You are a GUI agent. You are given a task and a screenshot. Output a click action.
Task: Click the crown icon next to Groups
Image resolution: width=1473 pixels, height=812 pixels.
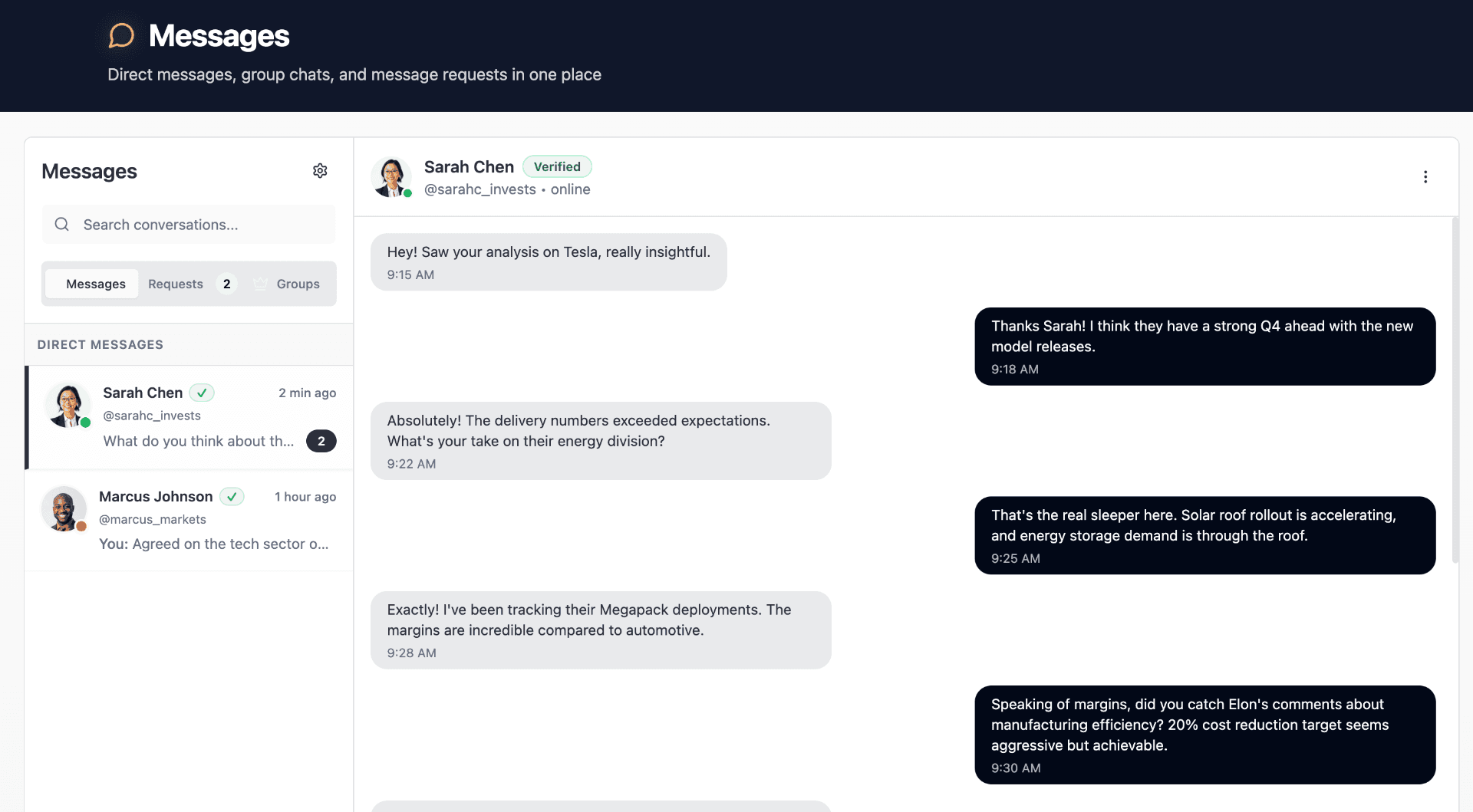coord(261,284)
